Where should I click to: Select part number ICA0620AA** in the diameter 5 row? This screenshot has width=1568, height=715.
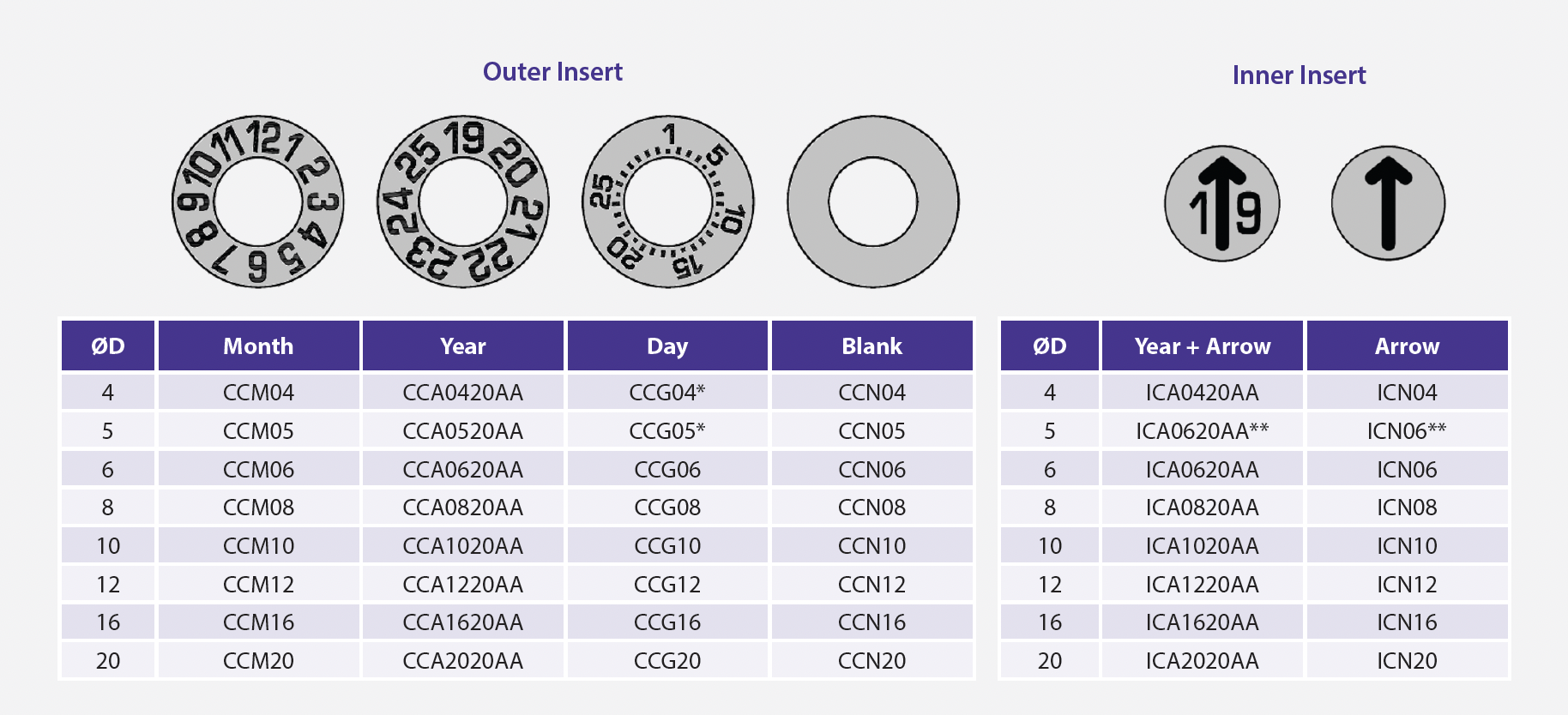pyautogui.click(x=1203, y=431)
